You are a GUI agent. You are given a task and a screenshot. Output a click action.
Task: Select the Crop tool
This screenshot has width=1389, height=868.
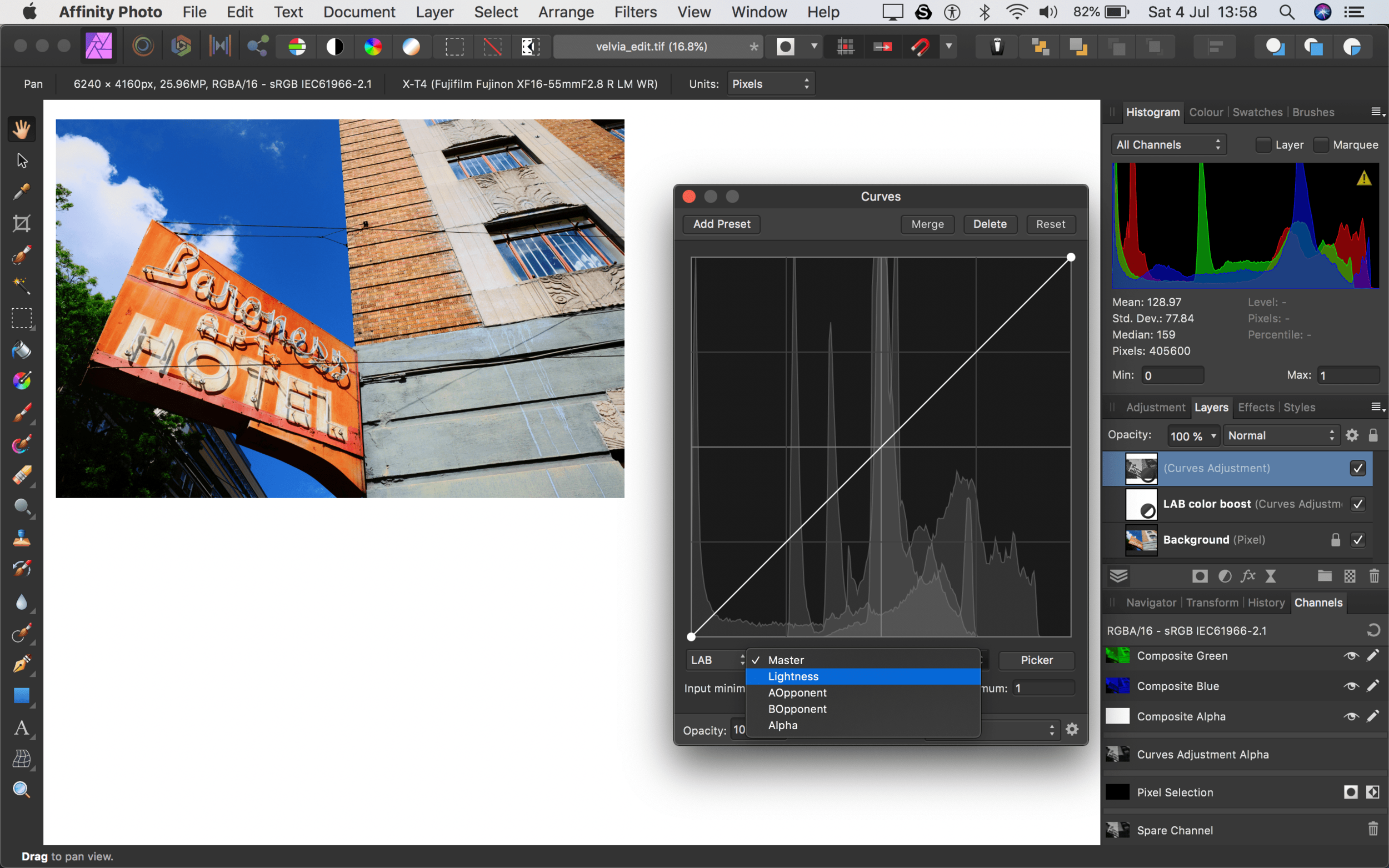tap(21, 223)
